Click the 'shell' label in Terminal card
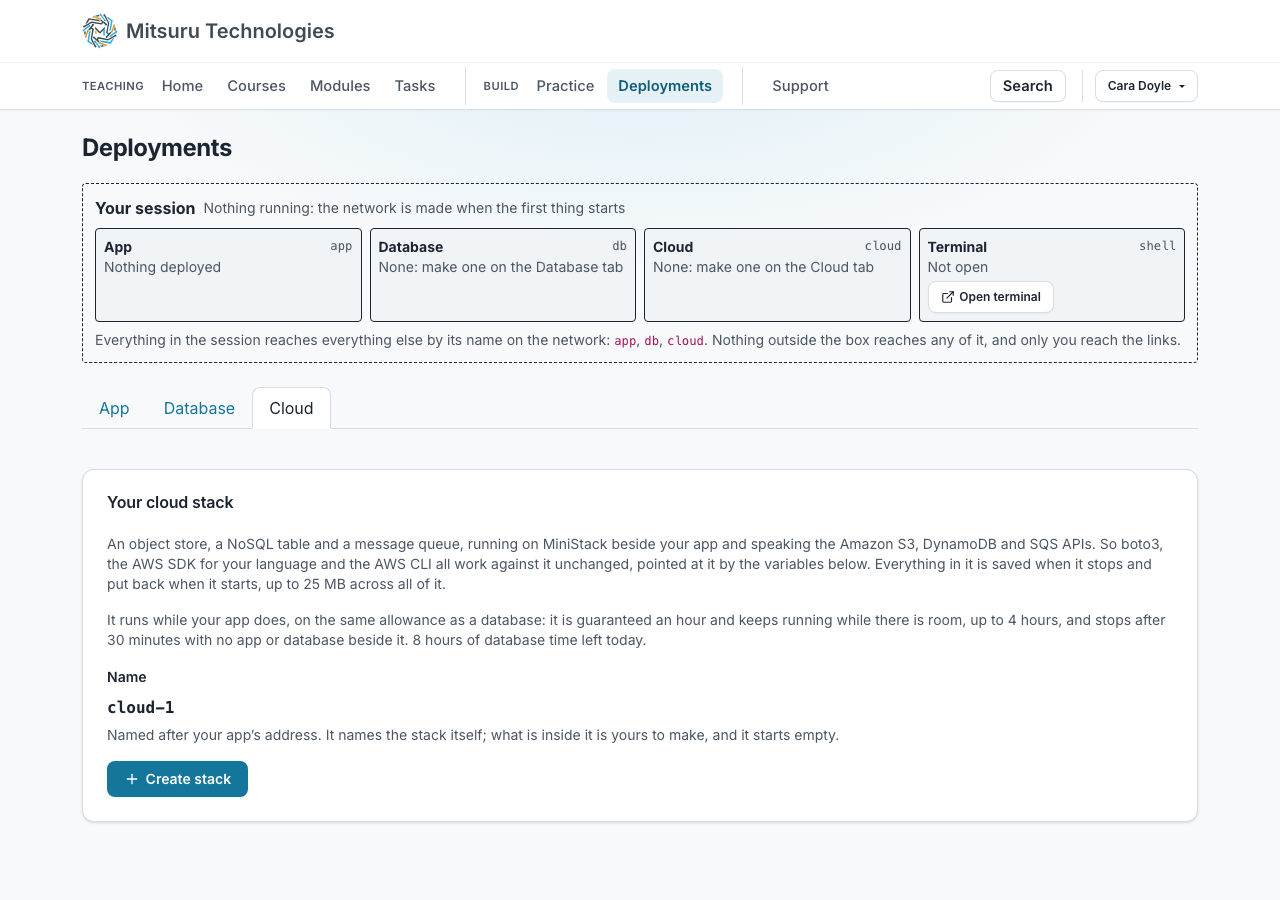The image size is (1280, 900). 1157,246
